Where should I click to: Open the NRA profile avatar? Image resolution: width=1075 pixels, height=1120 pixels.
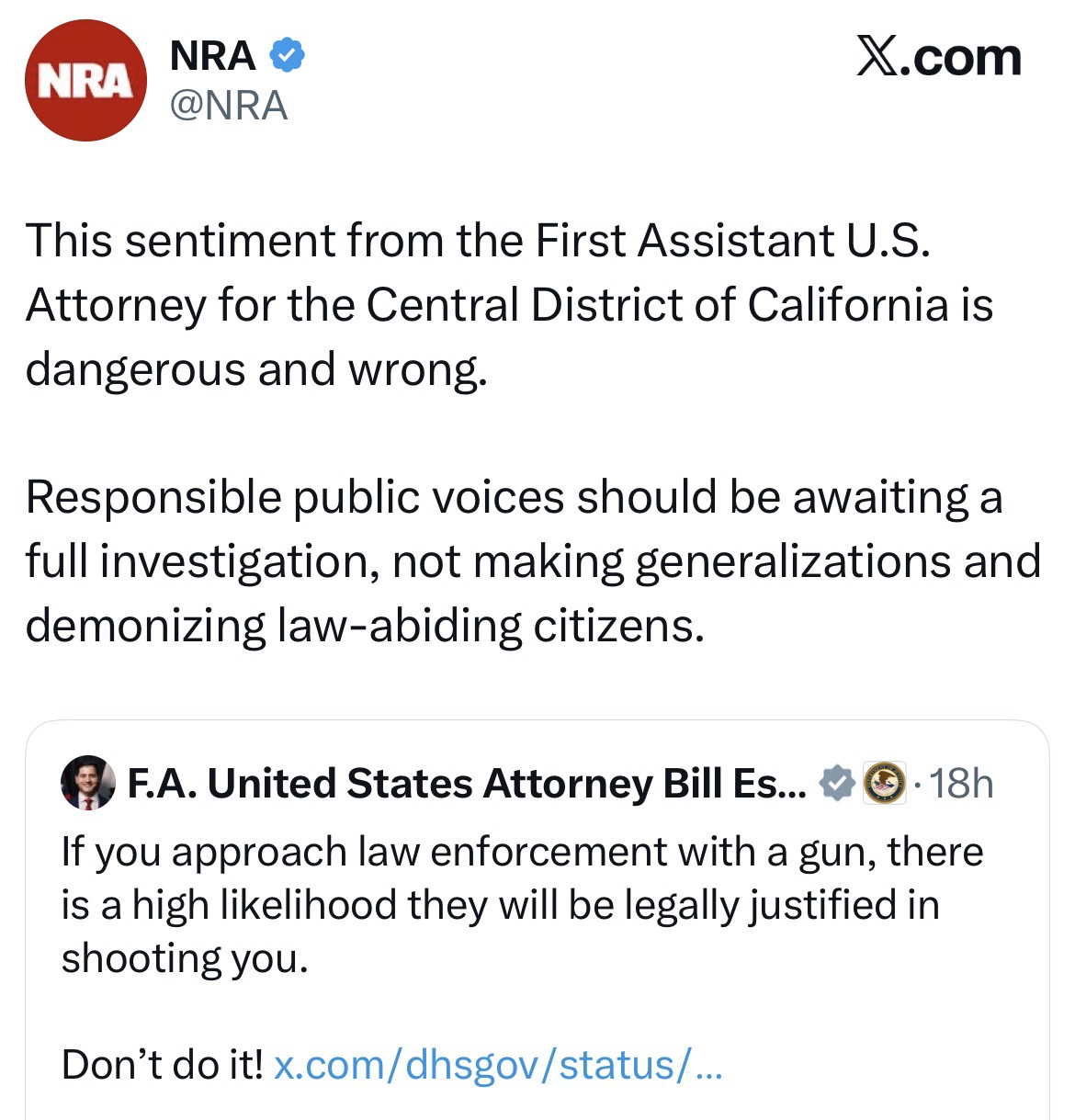(85, 81)
